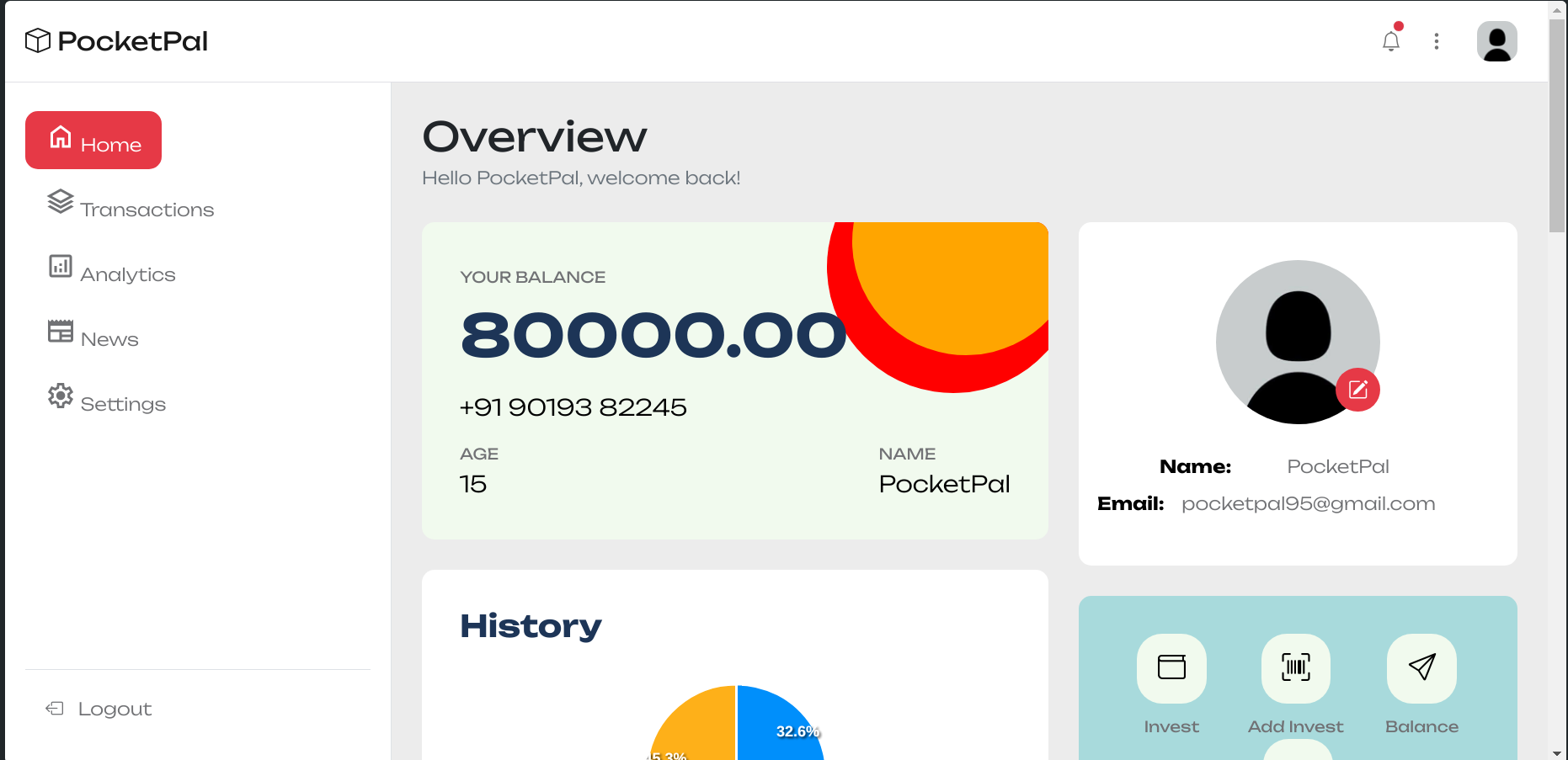Click the 80000.00 balance amount

(x=653, y=335)
